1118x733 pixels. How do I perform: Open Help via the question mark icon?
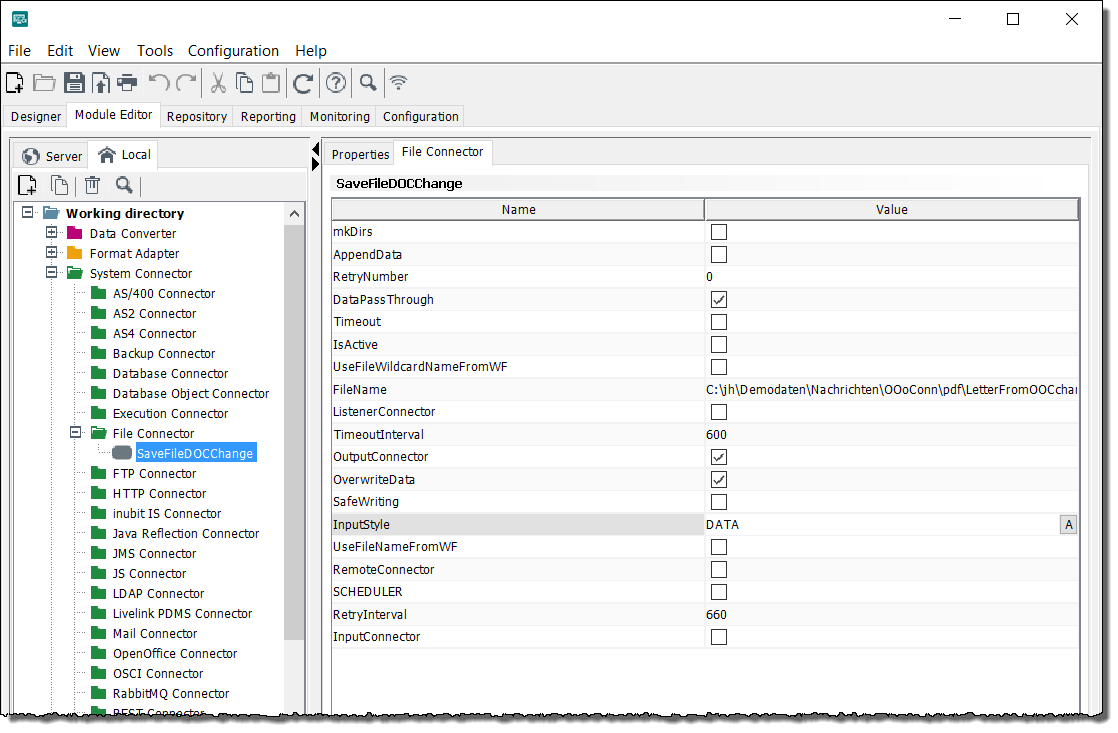coord(336,83)
